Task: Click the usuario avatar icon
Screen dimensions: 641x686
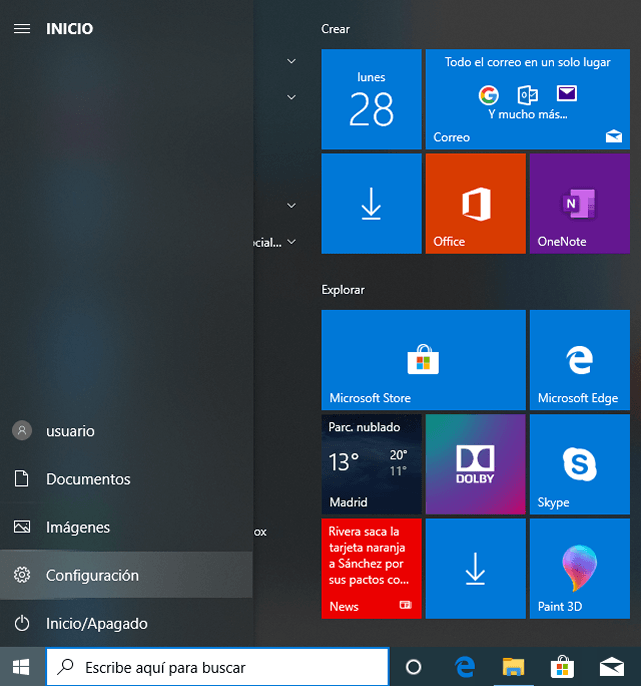Action: point(22,430)
